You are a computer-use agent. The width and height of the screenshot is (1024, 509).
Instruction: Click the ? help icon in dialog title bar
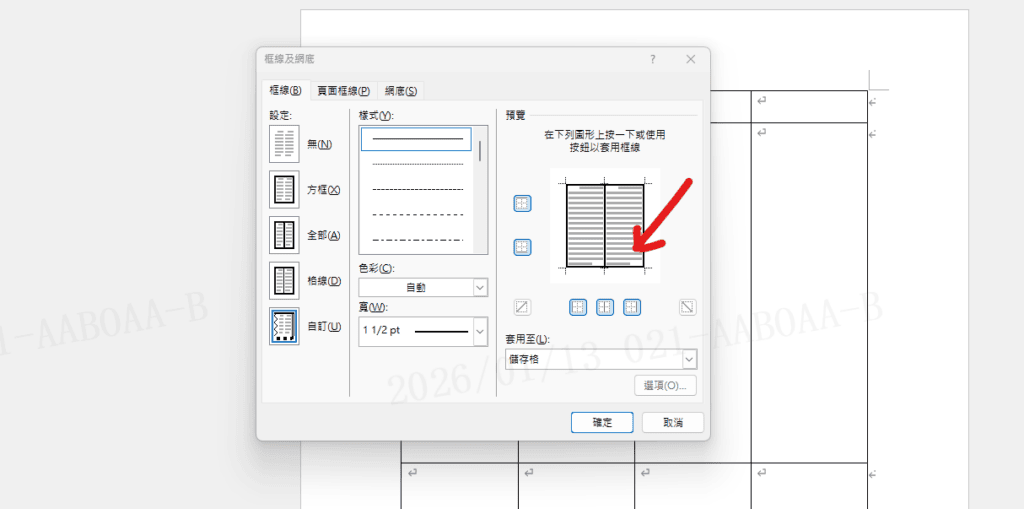point(653,59)
